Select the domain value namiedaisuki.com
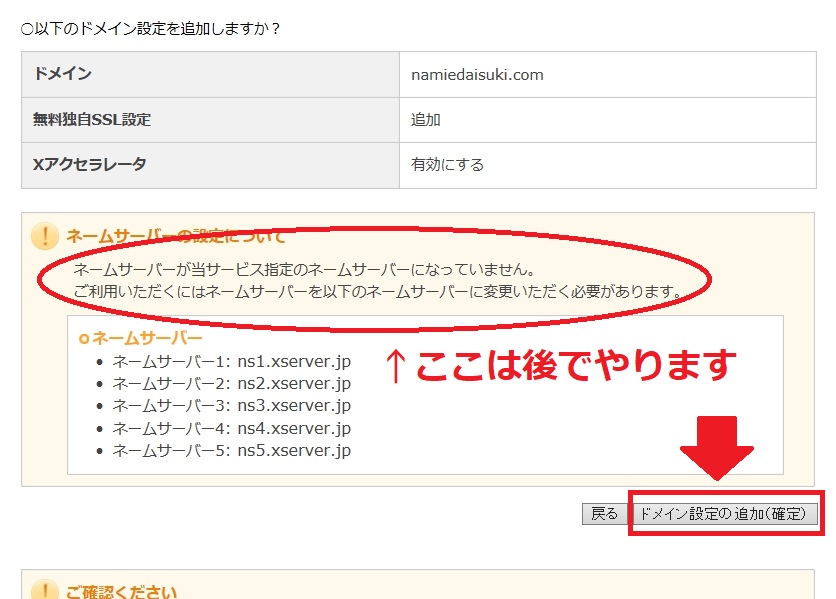The width and height of the screenshot is (836, 599). coord(477,75)
